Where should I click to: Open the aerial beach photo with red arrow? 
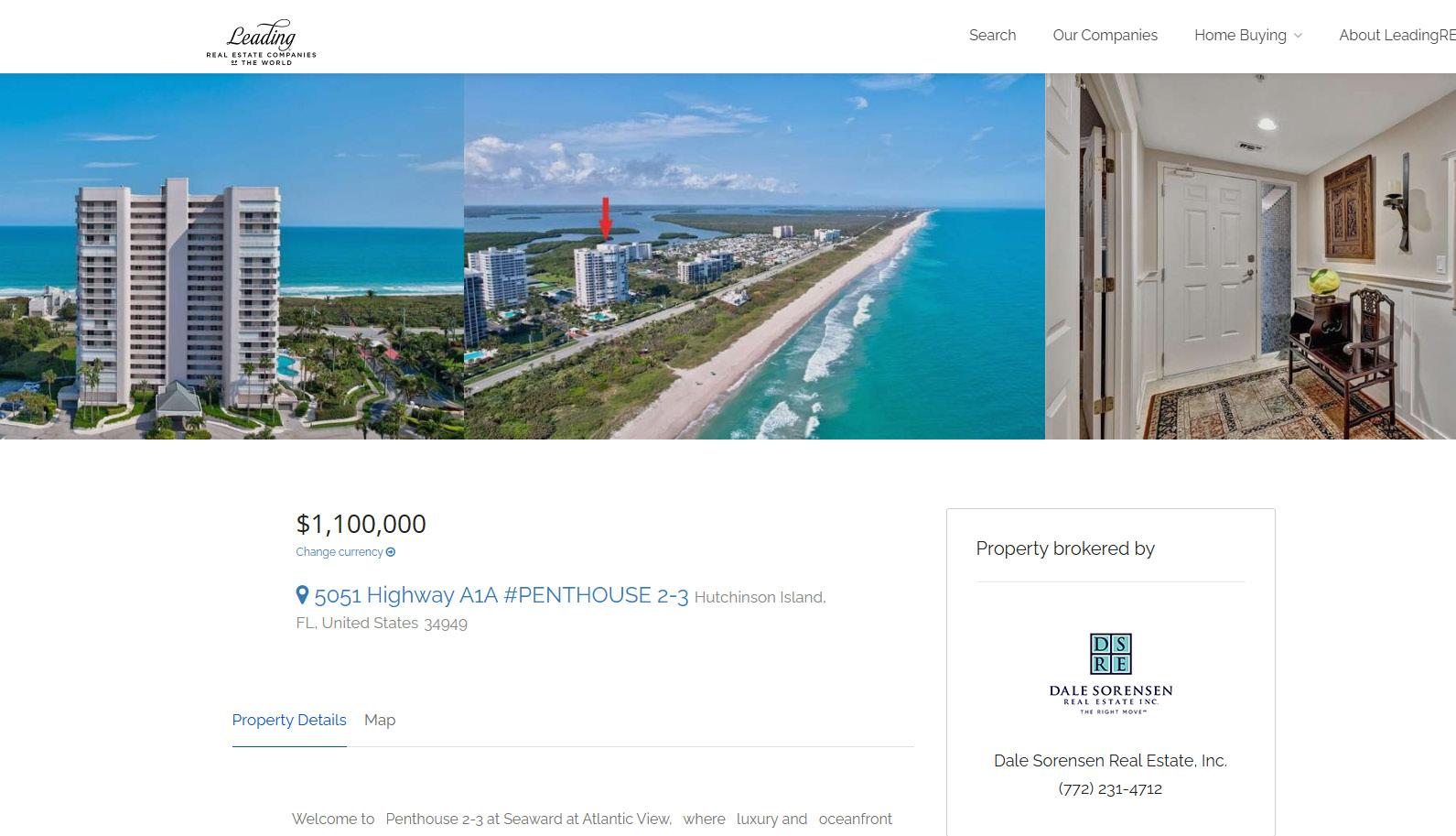pyautogui.click(x=754, y=256)
